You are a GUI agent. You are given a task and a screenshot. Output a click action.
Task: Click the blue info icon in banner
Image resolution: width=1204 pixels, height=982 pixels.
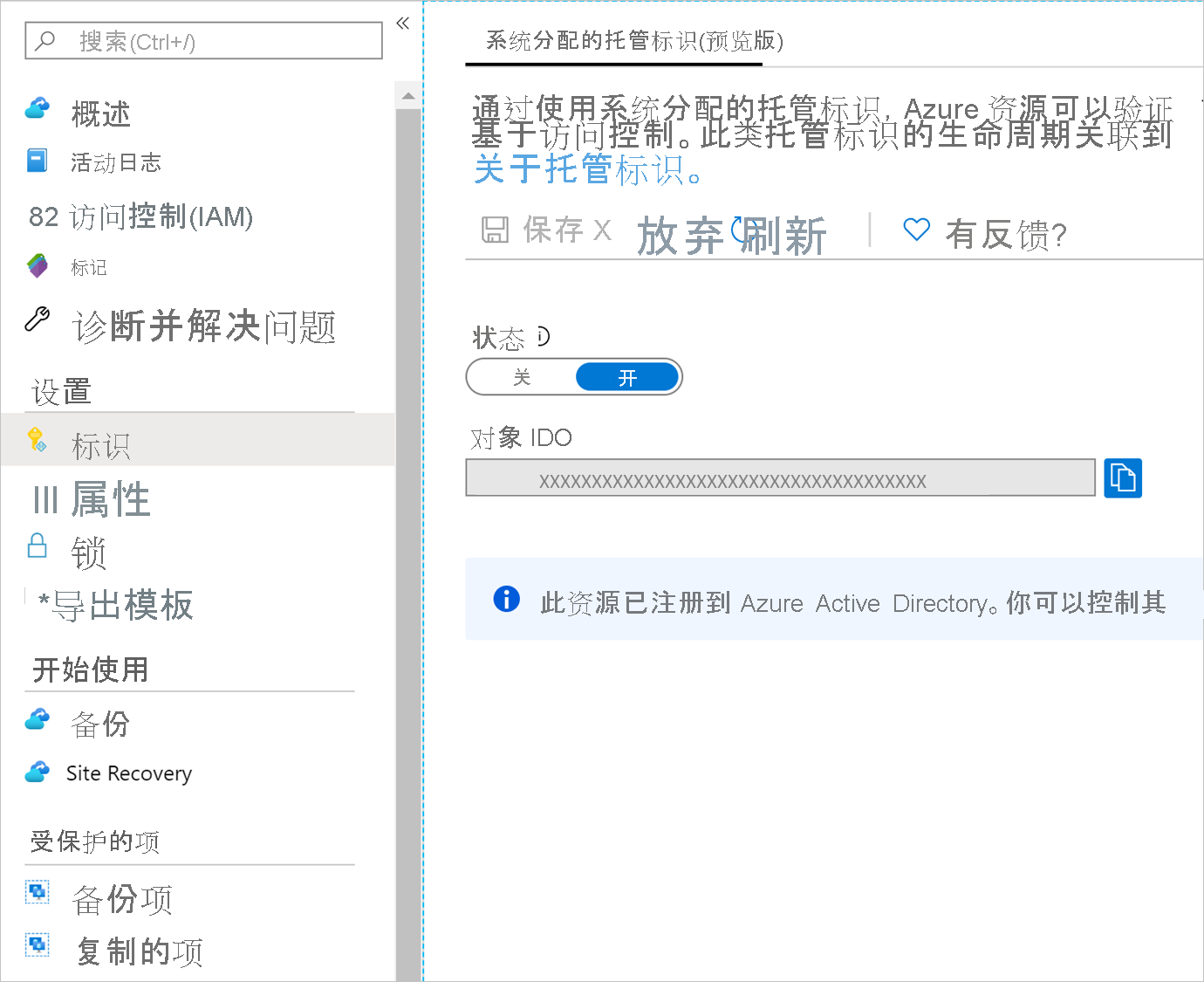506,599
